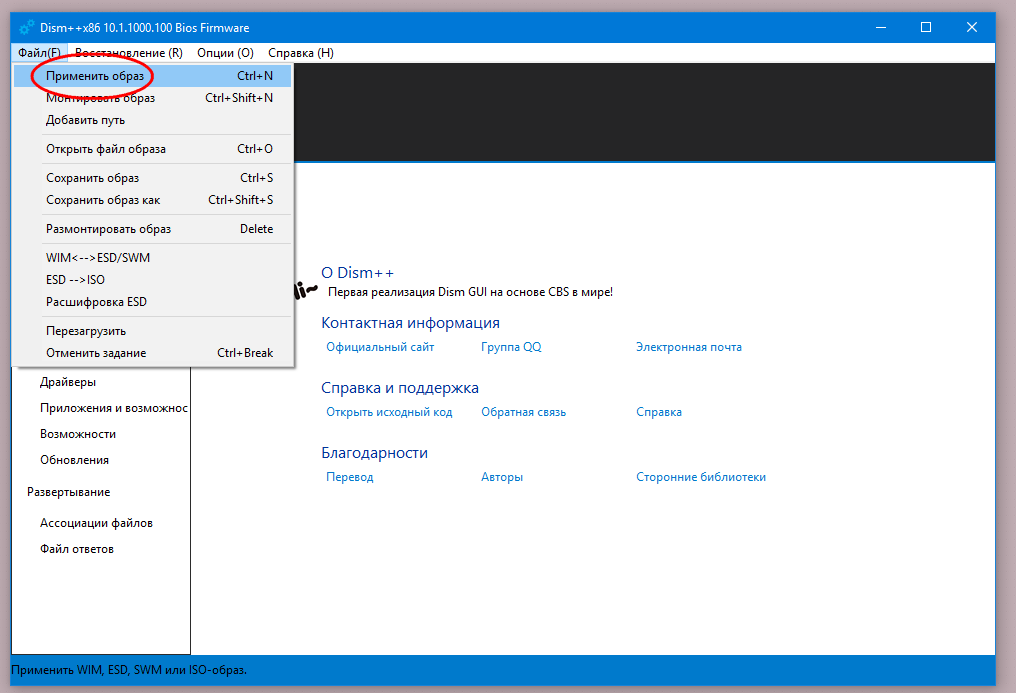Close the Dism++ window
1016x693 pixels.
coord(972,27)
